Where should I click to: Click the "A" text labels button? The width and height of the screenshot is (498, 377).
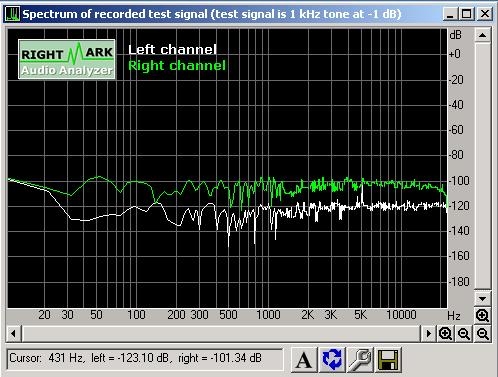coord(304,360)
